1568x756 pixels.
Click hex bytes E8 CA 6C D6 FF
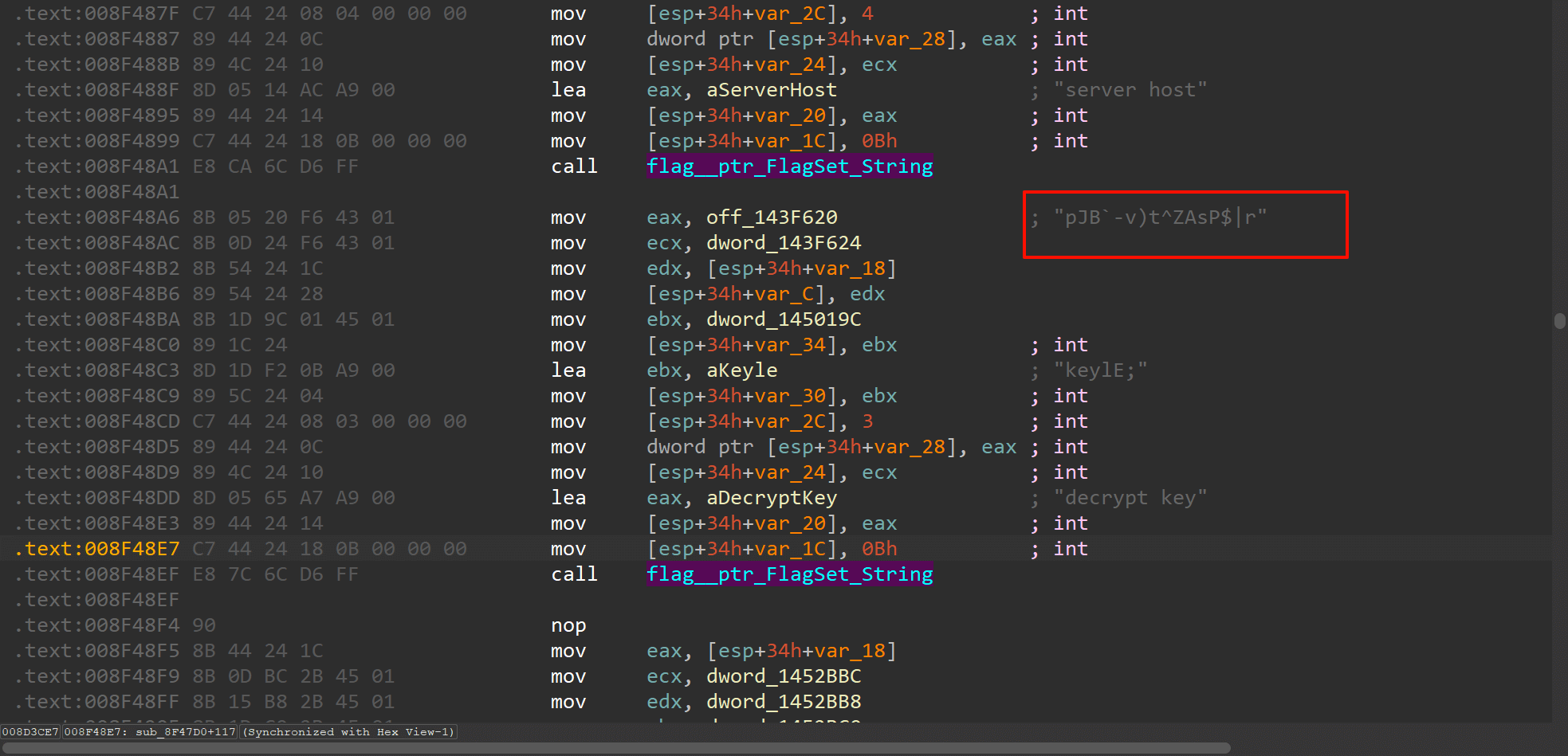click(x=275, y=166)
